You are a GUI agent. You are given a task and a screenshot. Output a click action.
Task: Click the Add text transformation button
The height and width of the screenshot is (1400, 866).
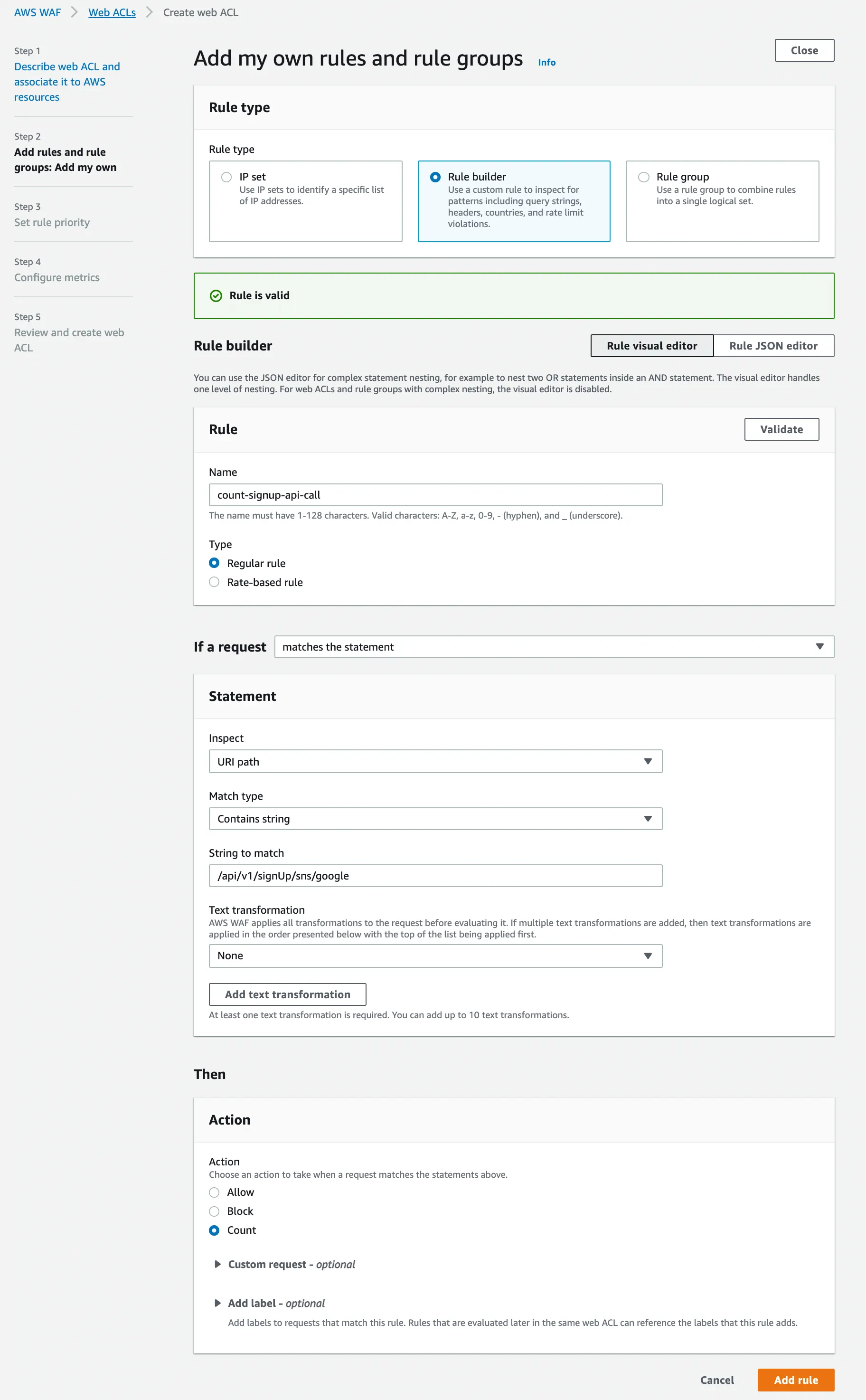(288, 994)
